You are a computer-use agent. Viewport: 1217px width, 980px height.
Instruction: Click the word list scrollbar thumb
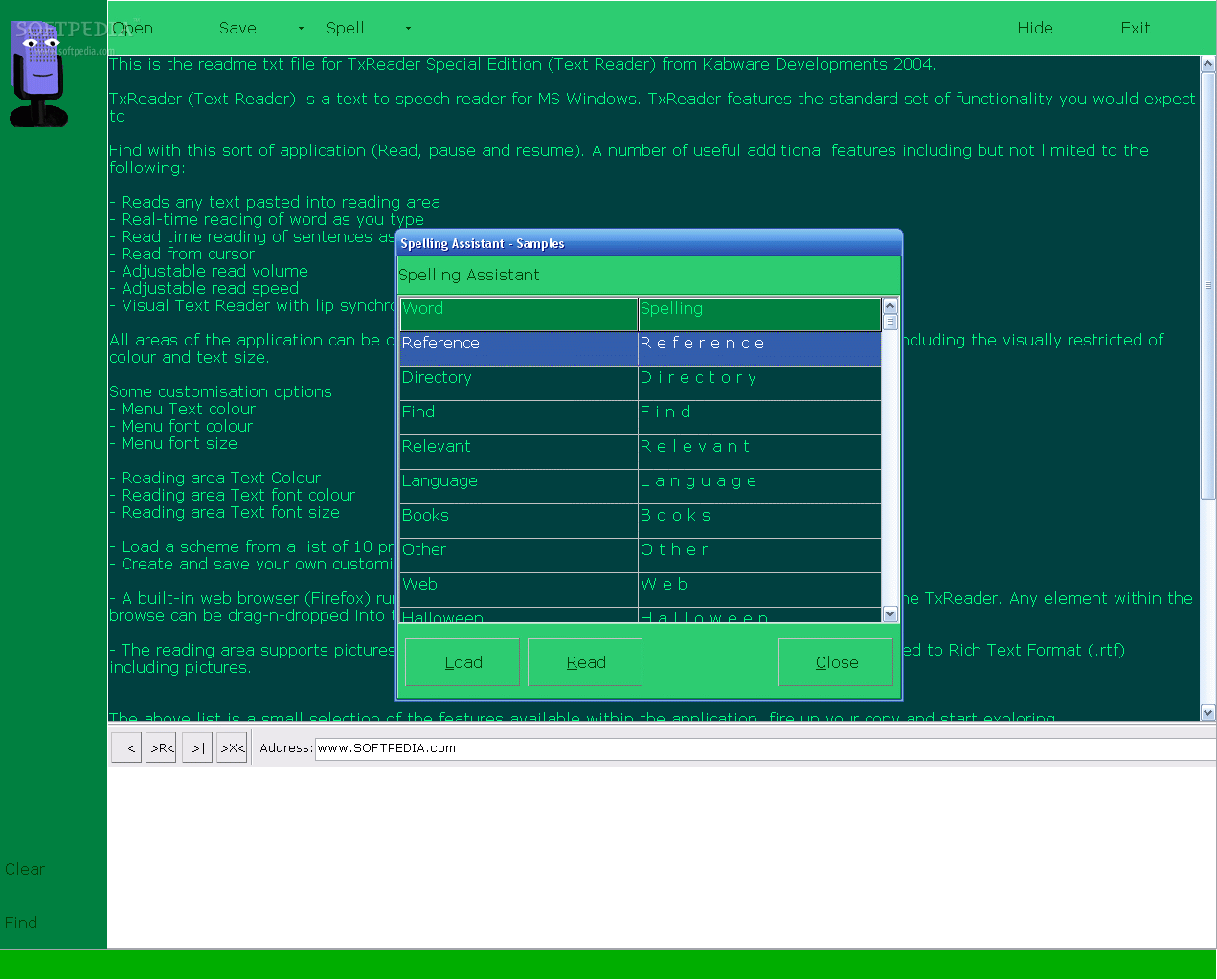[890, 323]
